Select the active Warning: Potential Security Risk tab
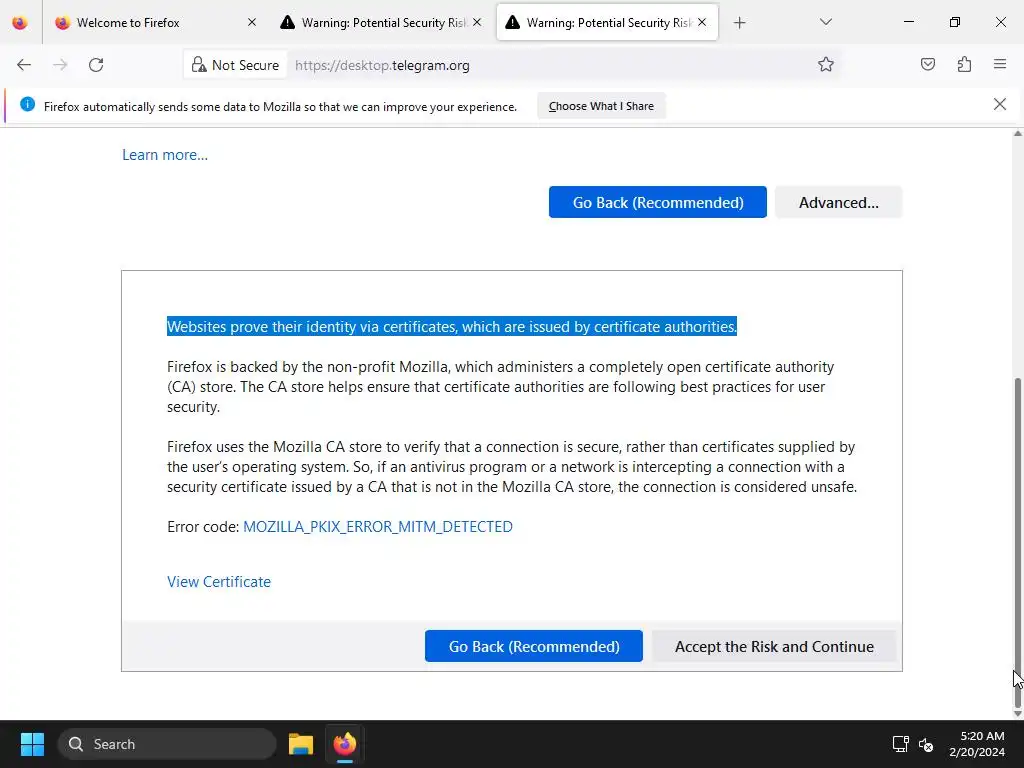The width and height of the screenshot is (1024, 768). pos(607,23)
